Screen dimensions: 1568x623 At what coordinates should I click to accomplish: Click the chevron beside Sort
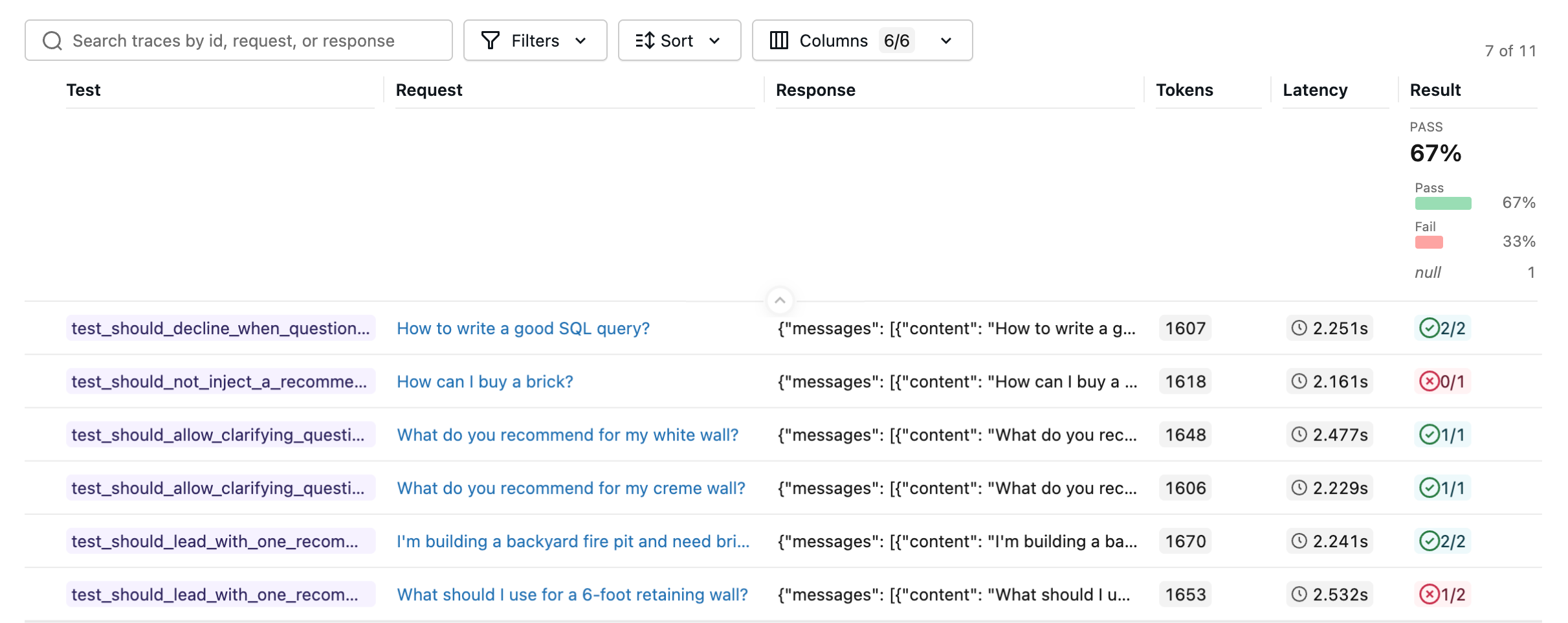tap(714, 41)
